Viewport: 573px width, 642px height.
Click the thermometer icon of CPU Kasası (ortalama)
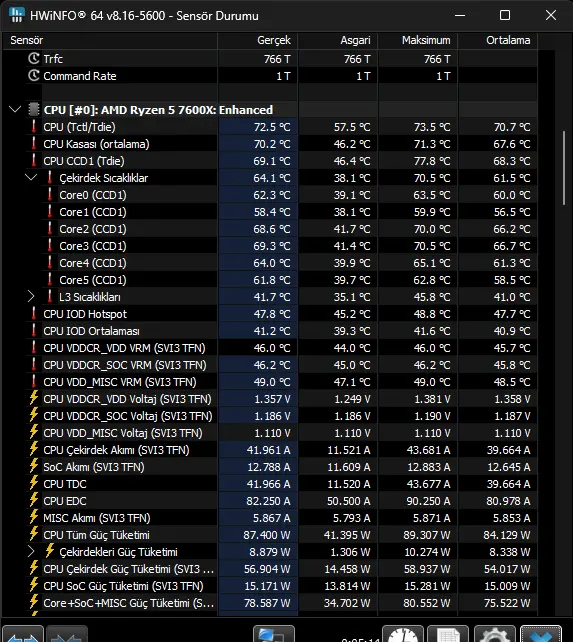click(x=34, y=144)
